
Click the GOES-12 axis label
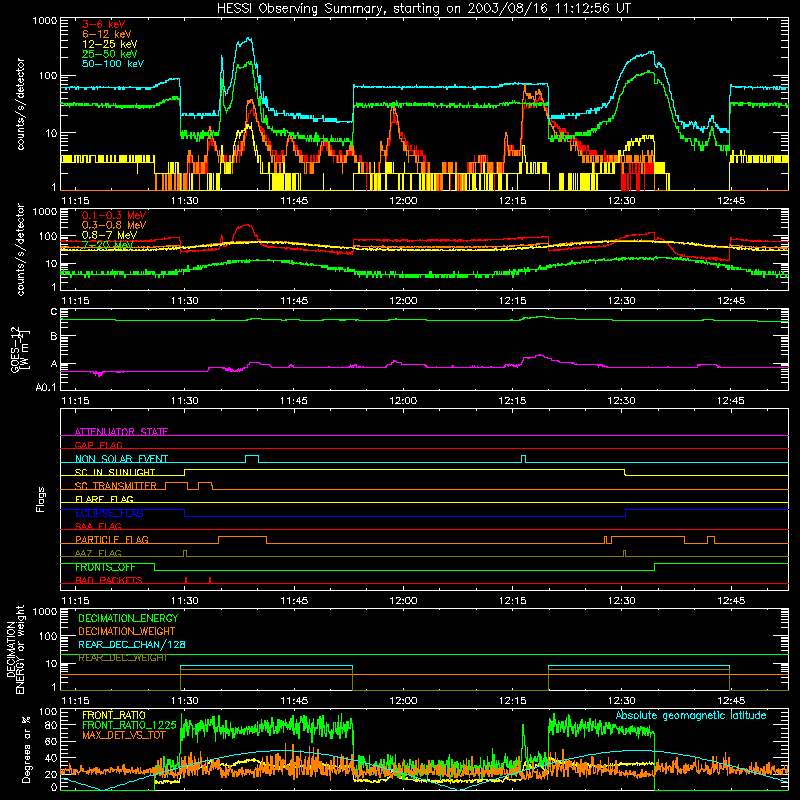(x=19, y=349)
